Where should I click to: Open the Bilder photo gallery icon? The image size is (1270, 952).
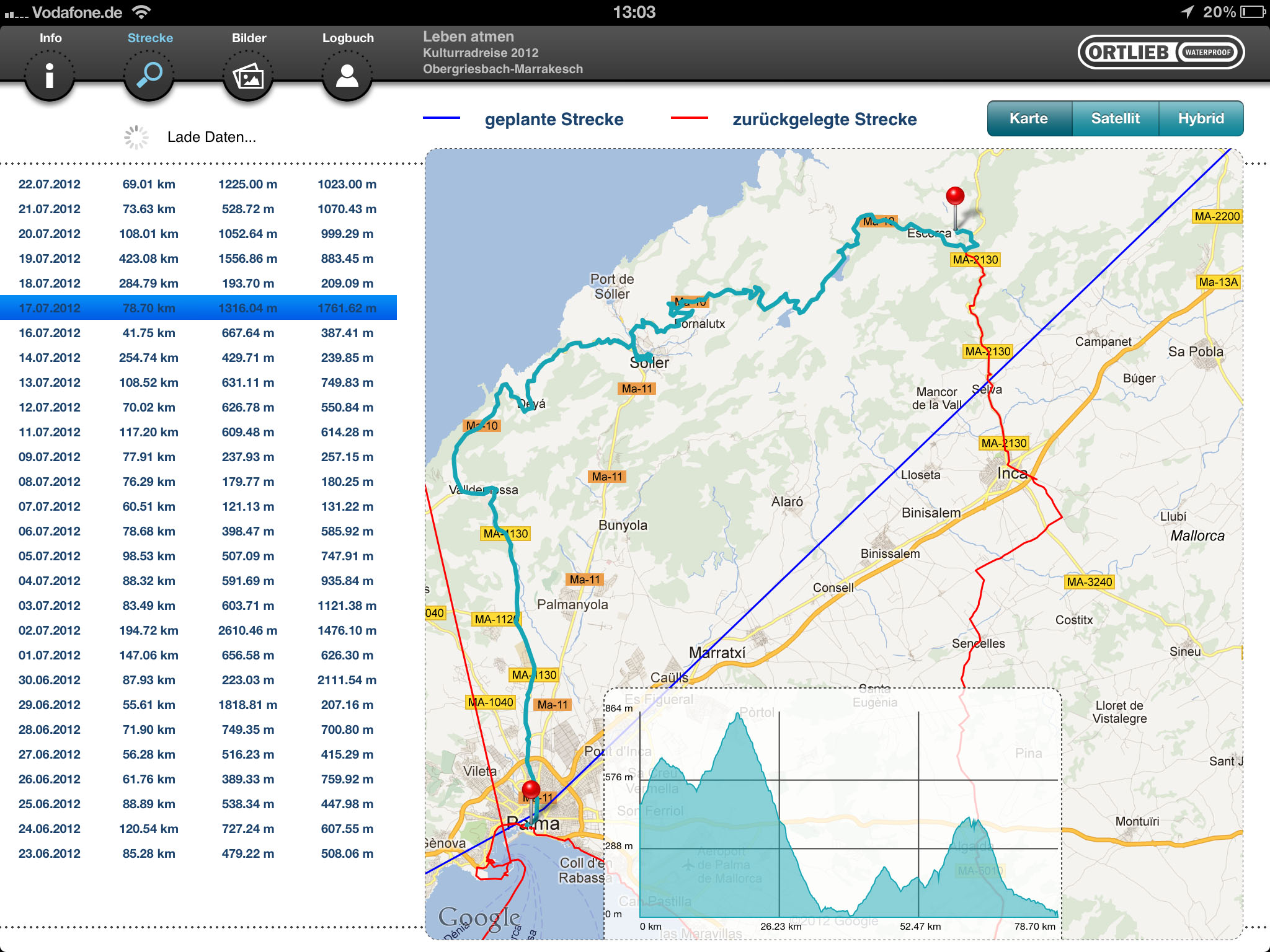[x=248, y=76]
